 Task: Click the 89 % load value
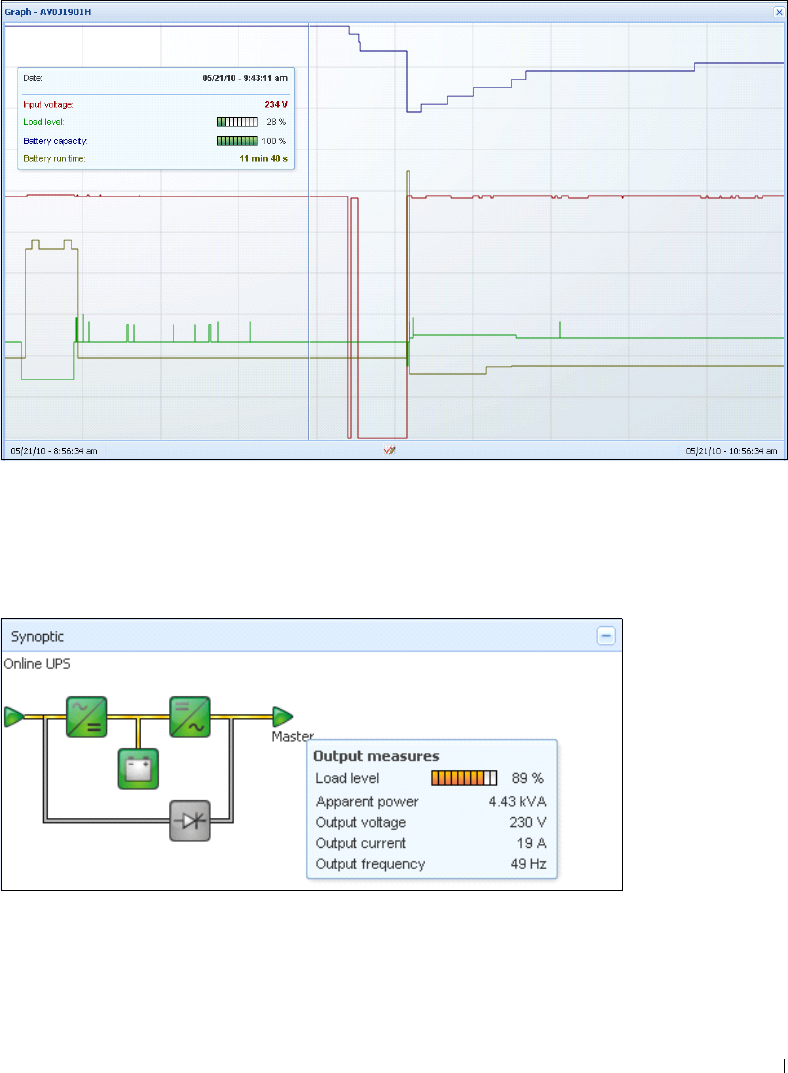527,778
